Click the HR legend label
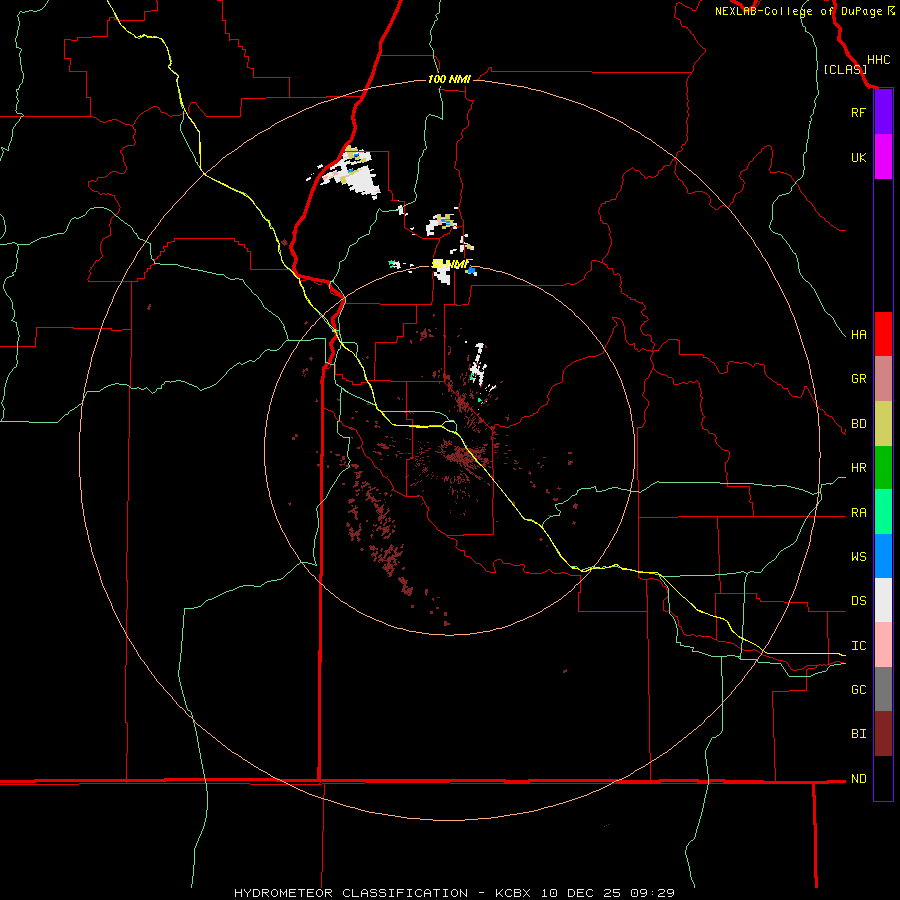Image resolution: width=900 pixels, height=900 pixels. point(859,468)
